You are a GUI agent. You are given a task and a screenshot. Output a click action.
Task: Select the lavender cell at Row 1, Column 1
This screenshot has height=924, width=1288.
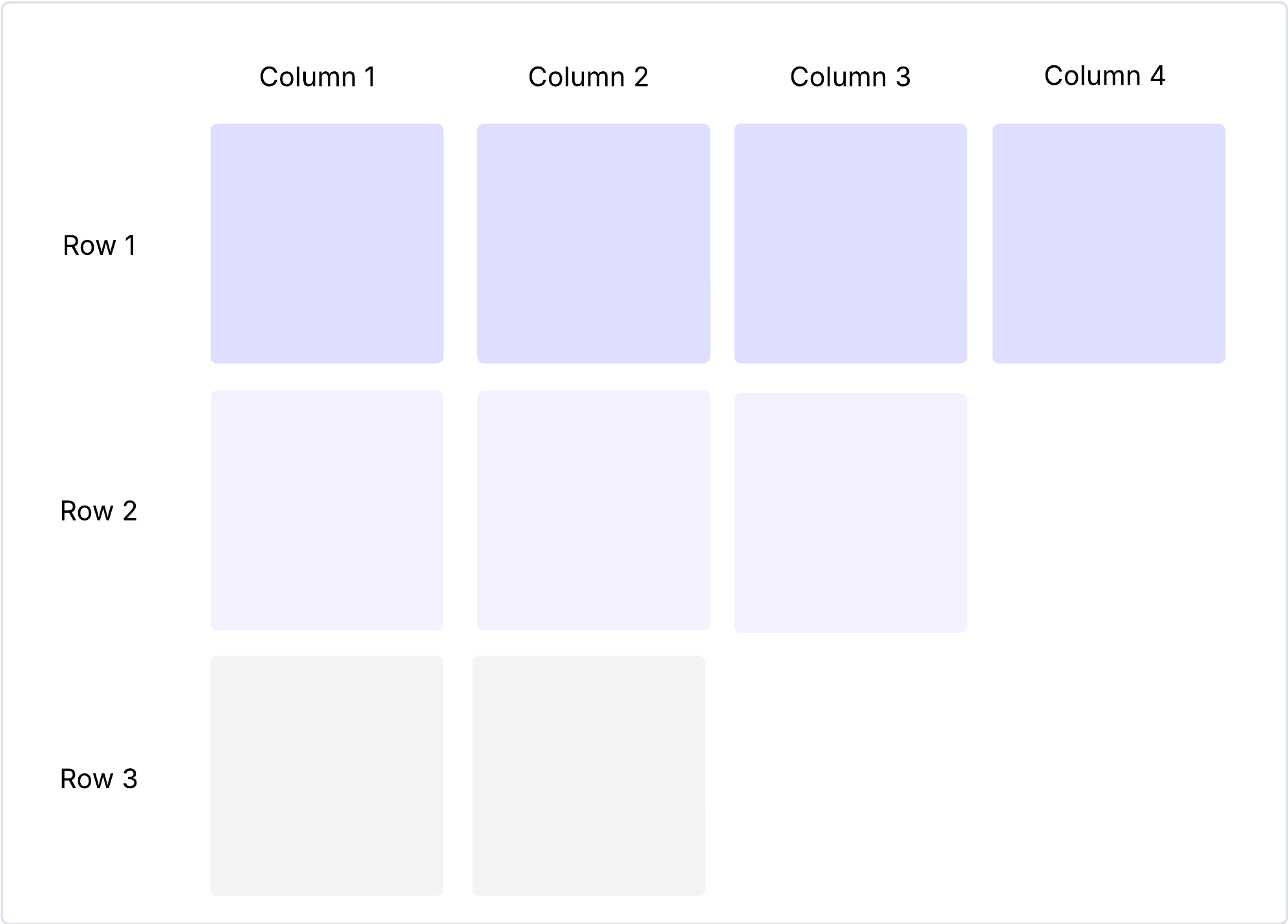[327, 243]
